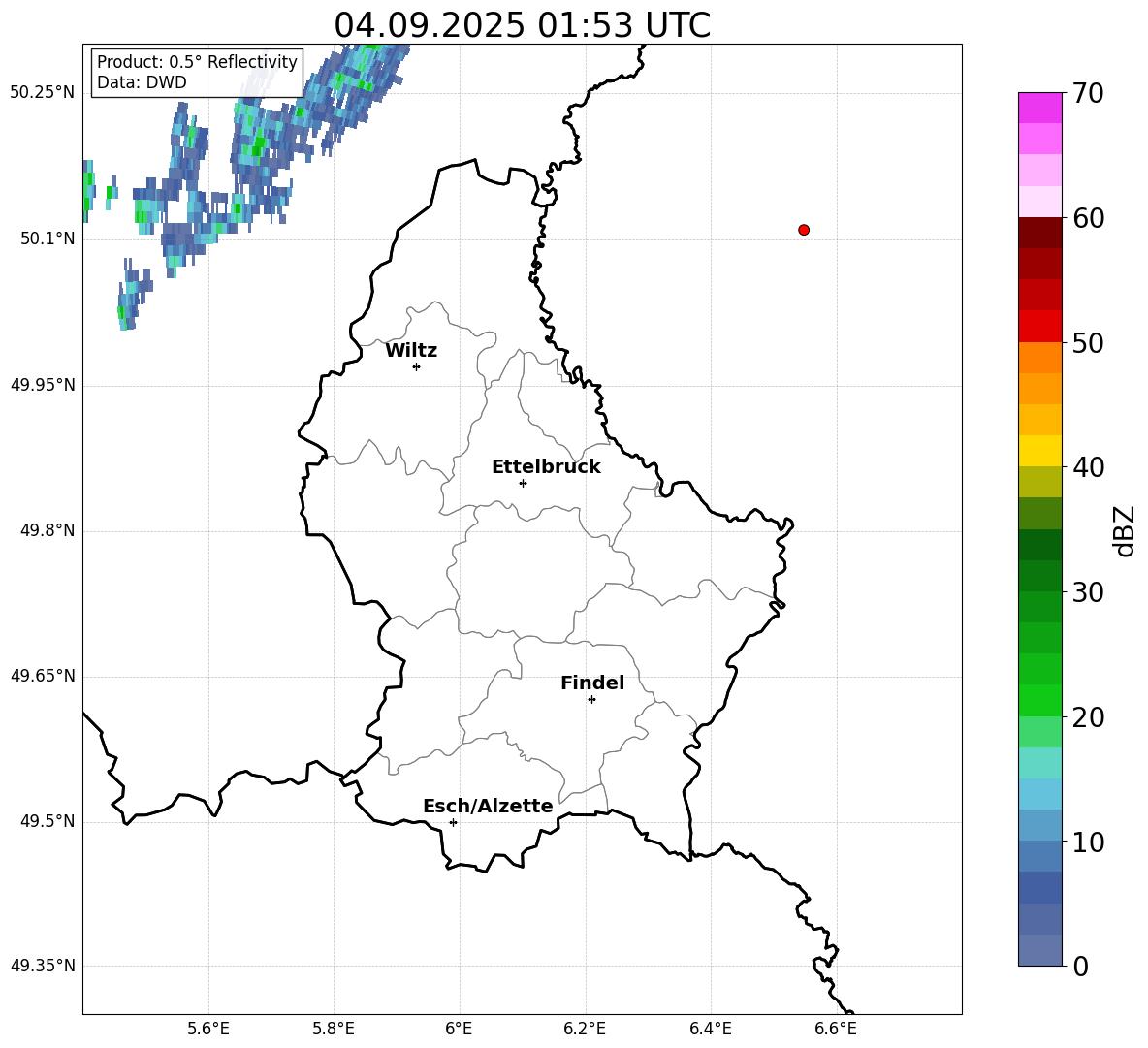Click the 49.95°N latitude label
The height and width of the screenshot is (1048, 1148).
(x=43, y=385)
